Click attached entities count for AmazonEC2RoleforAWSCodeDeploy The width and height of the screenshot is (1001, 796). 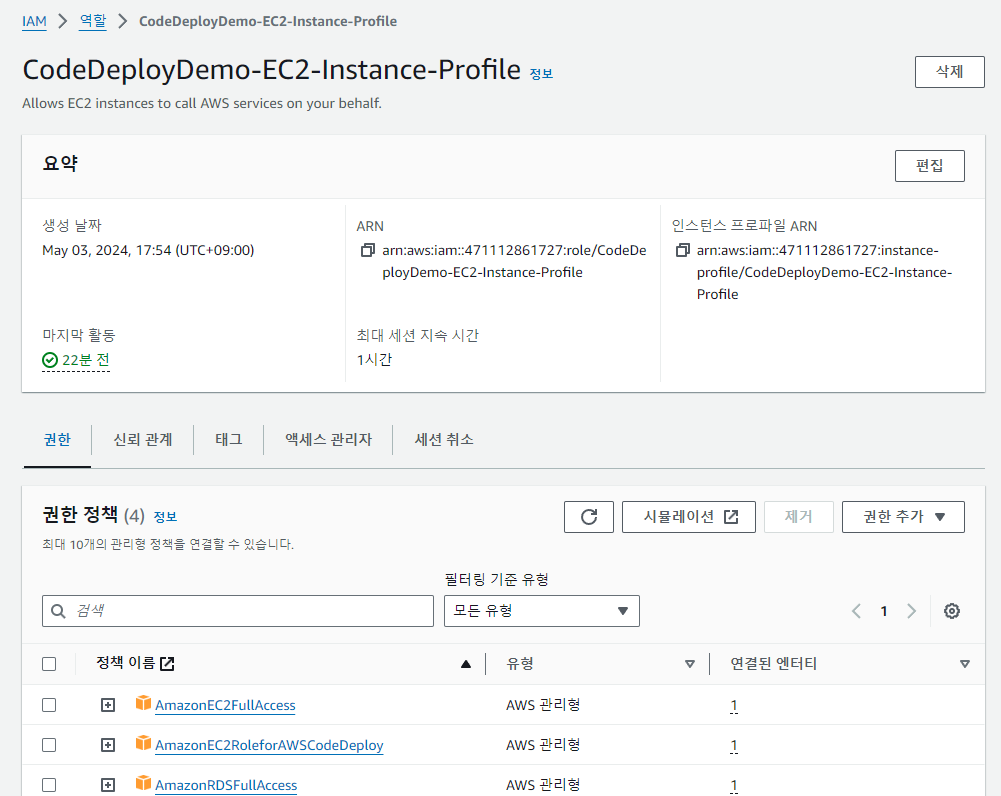(734, 746)
